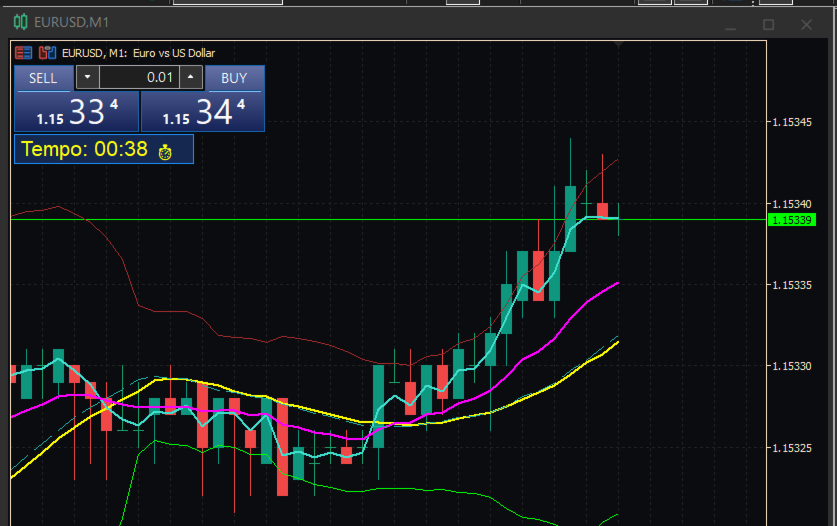The width and height of the screenshot is (837, 526).
Task: Click the 1.15345 price scale label
Action: point(792,122)
